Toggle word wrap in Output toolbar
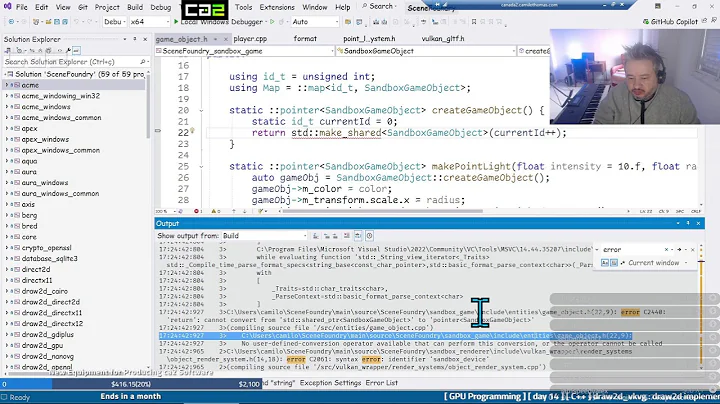Image resolution: width=720 pixels, height=404 pixels. coord(358,236)
